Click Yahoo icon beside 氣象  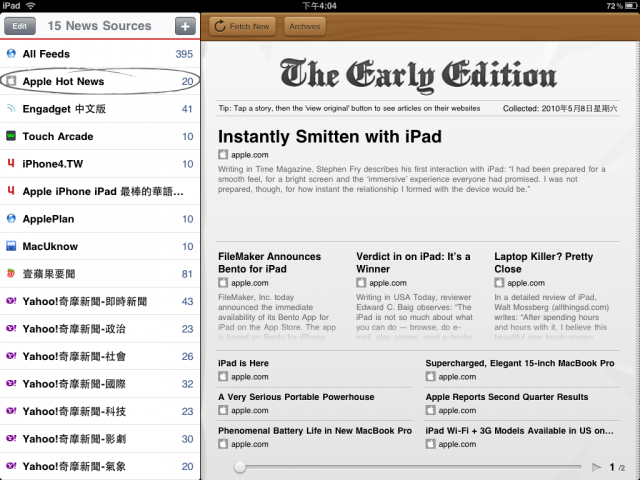click(x=11, y=465)
